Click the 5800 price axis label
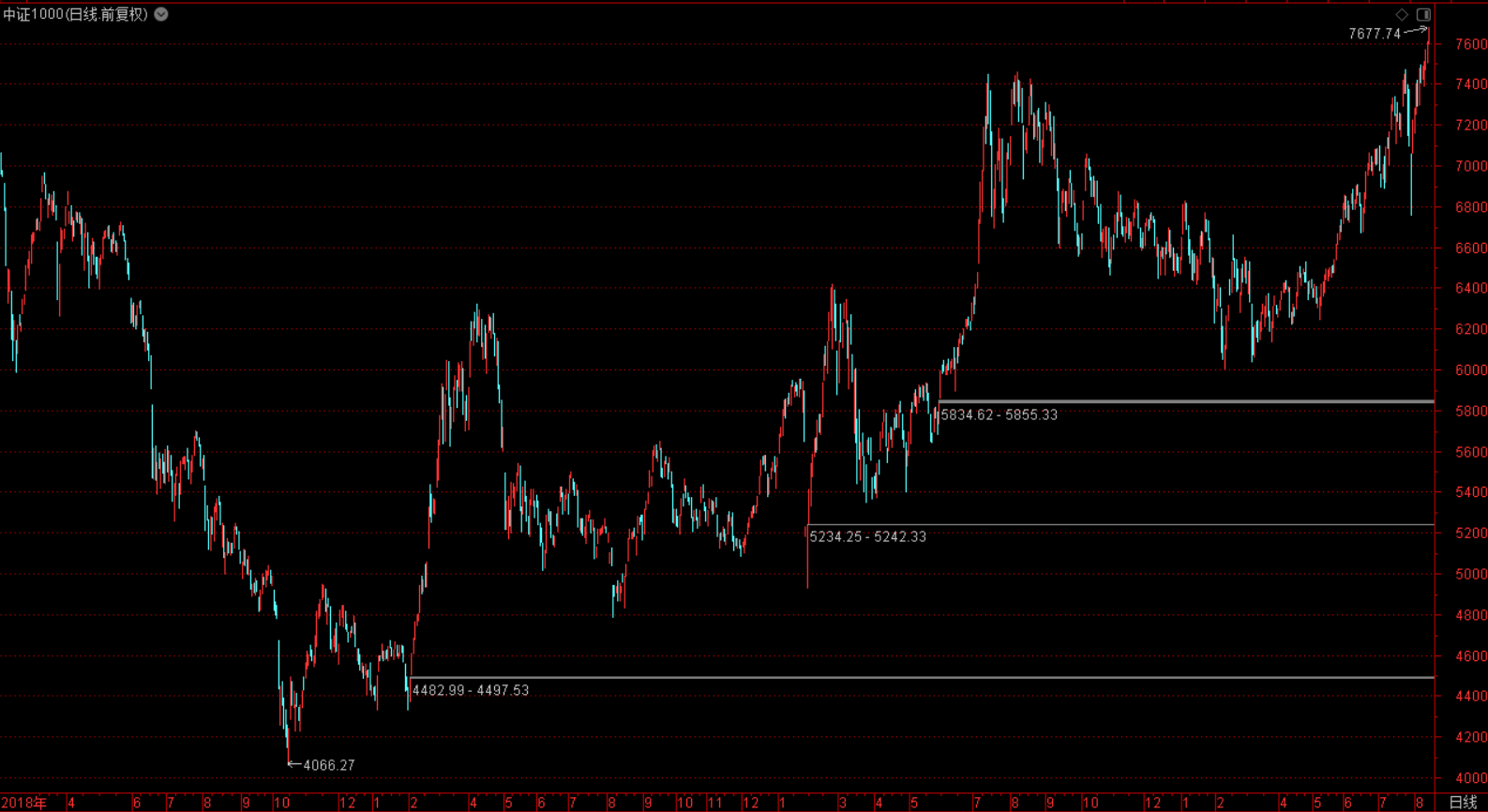 [x=1470, y=411]
